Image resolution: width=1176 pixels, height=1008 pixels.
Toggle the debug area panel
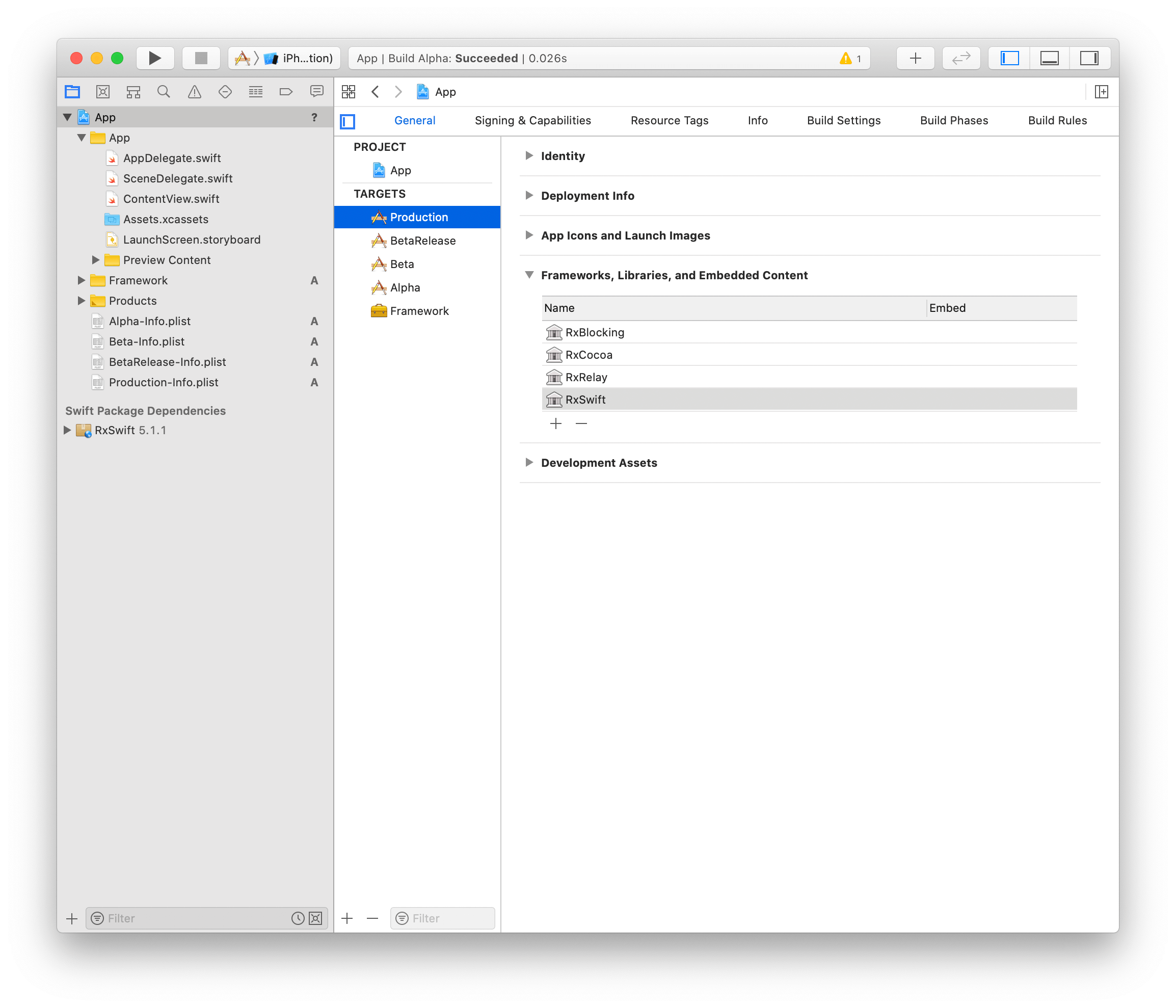coord(1050,58)
